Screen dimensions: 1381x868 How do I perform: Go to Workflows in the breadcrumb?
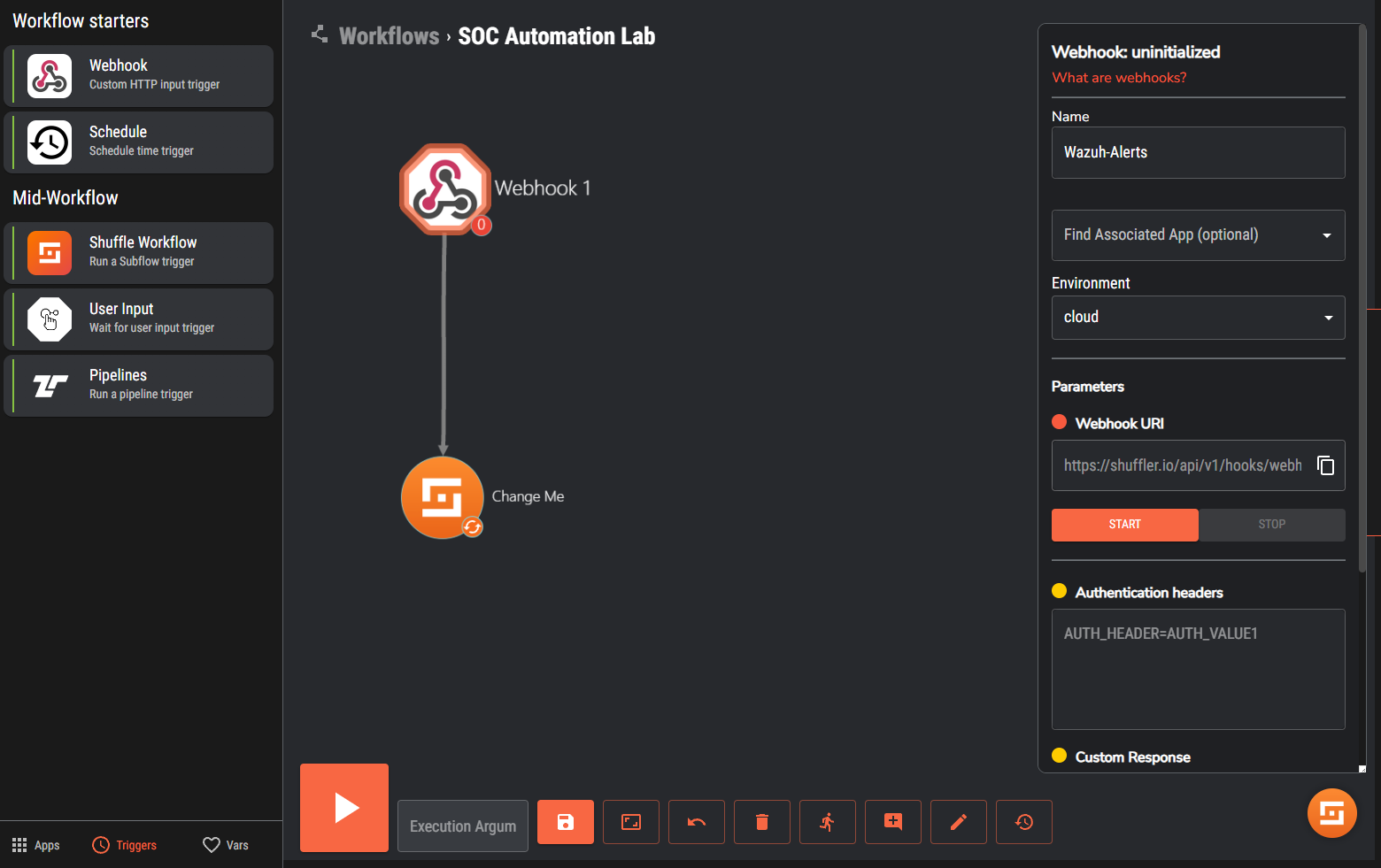pos(390,36)
